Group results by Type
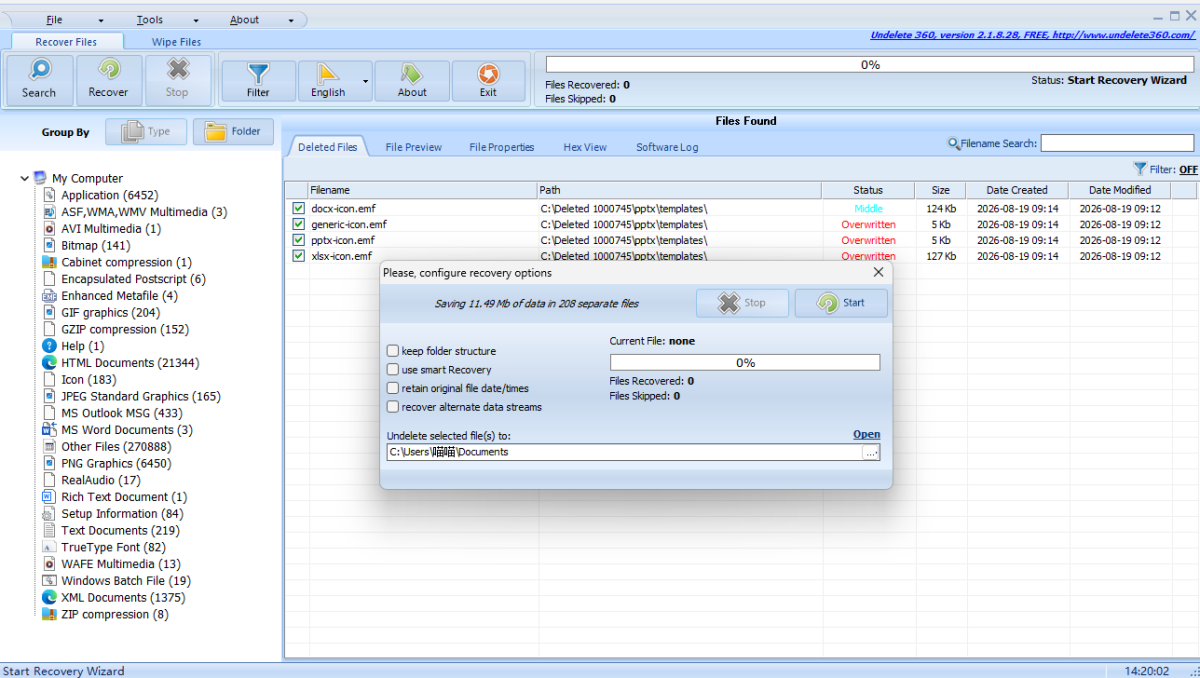This screenshot has width=1200, height=678. (x=146, y=132)
